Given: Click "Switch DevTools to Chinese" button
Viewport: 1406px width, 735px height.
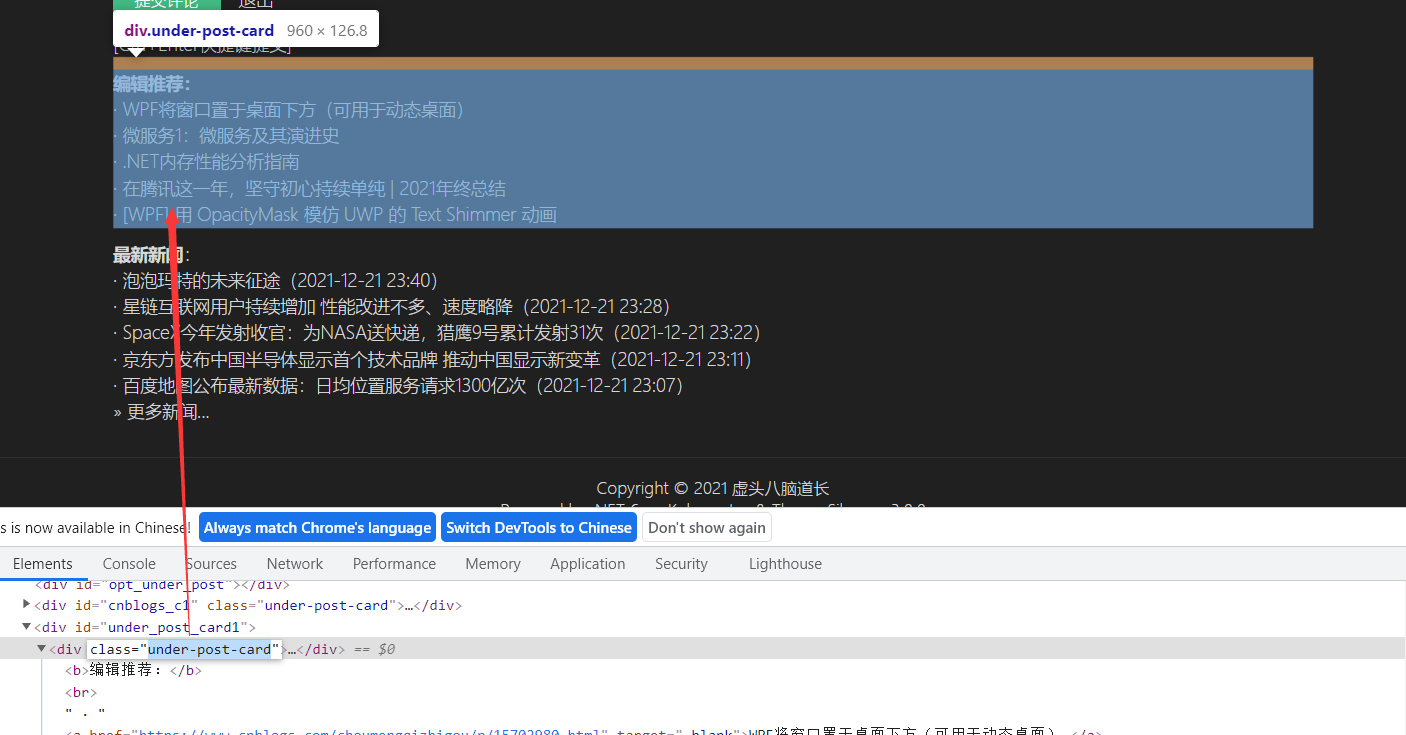Looking at the screenshot, I should (539, 528).
